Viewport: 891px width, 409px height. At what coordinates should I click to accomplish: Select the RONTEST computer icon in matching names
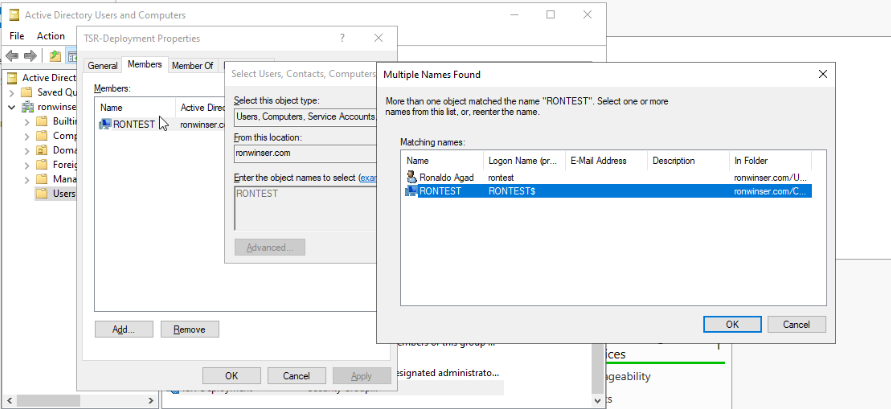pyautogui.click(x=411, y=191)
